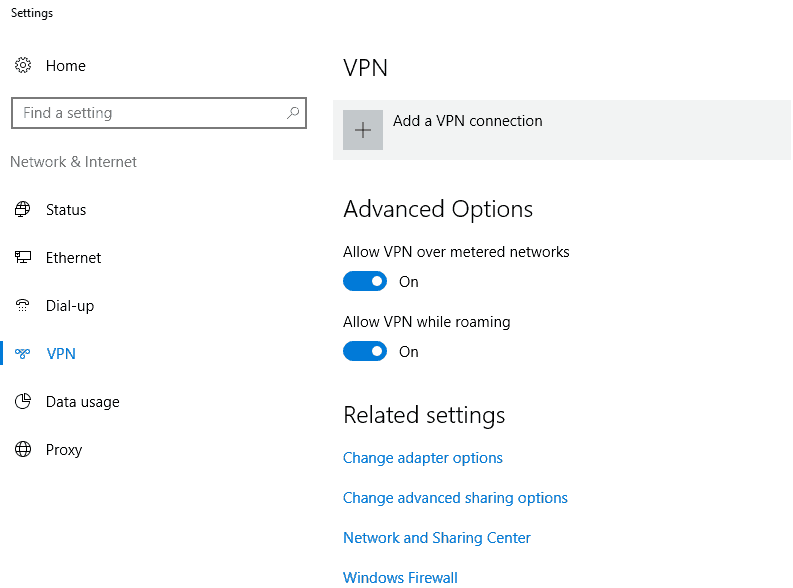The height and width of the screenshot is (588, 793).
Task: Click Add a VPN connection
Action: point(468,121)
